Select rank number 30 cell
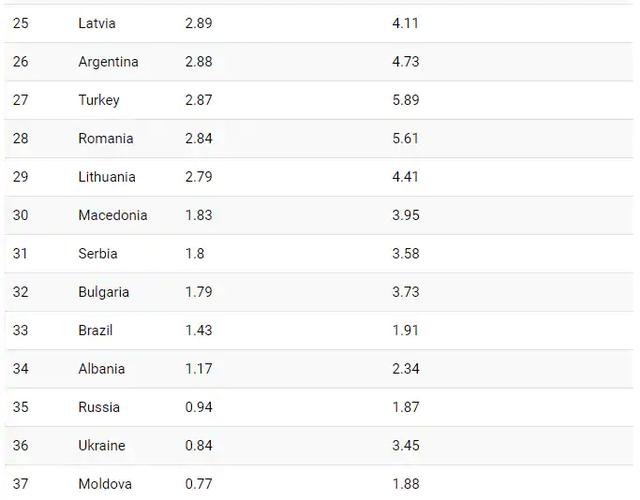 coord(21,215)
